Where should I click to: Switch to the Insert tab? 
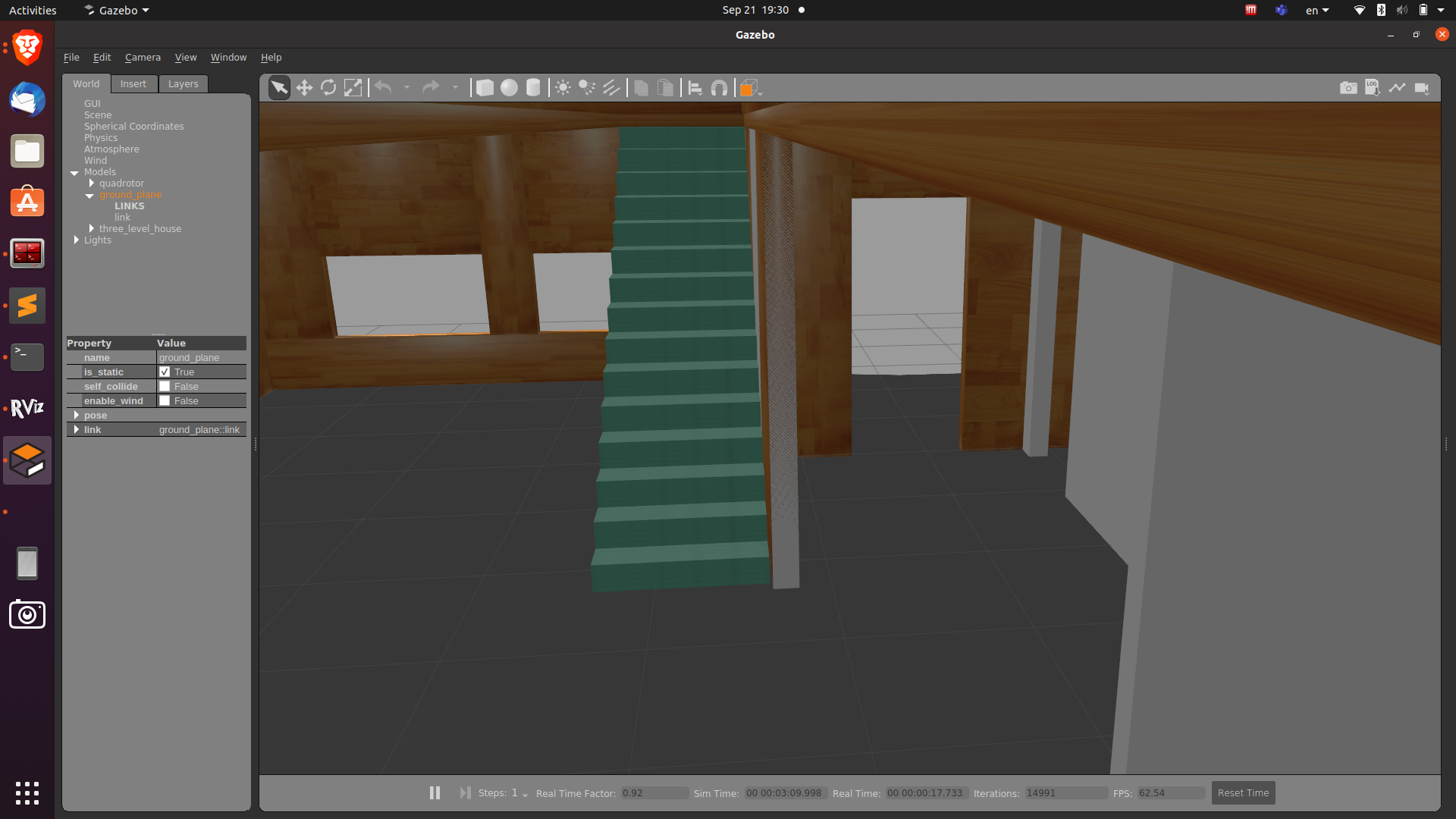(133, 83)
